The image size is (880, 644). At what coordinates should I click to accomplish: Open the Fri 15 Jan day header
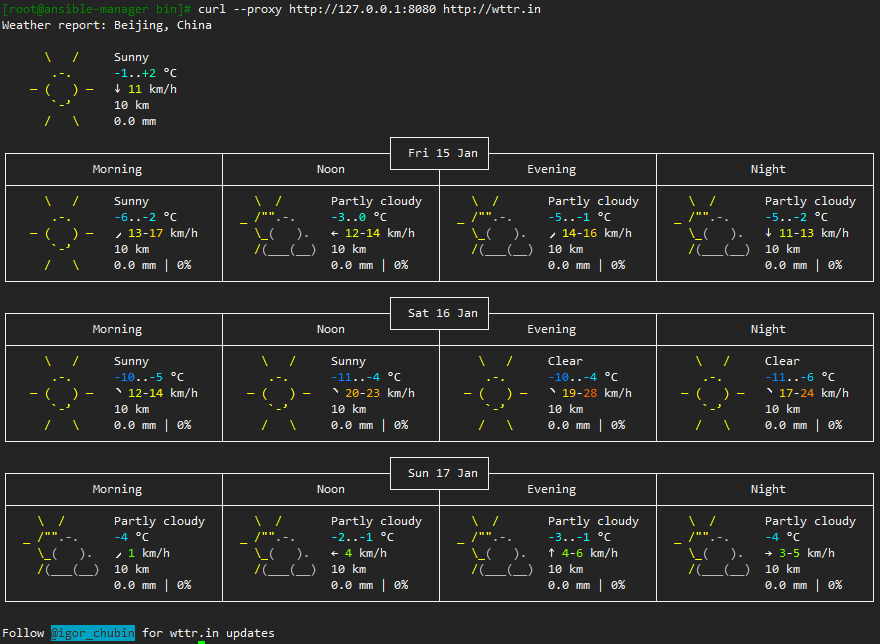coord(439,153)
